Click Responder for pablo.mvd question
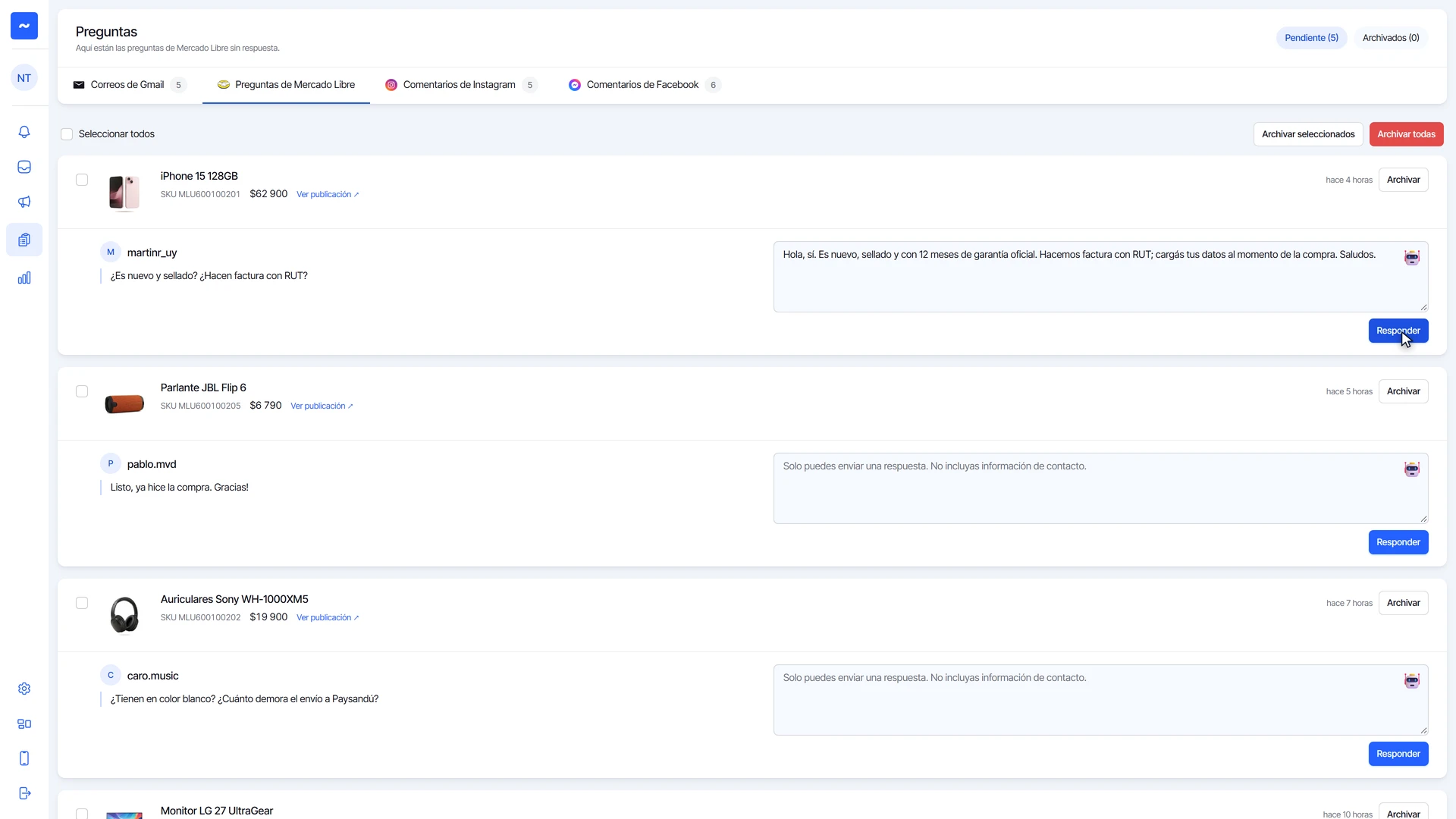This screenshot has width=1456, height=819. point(1398,542)
